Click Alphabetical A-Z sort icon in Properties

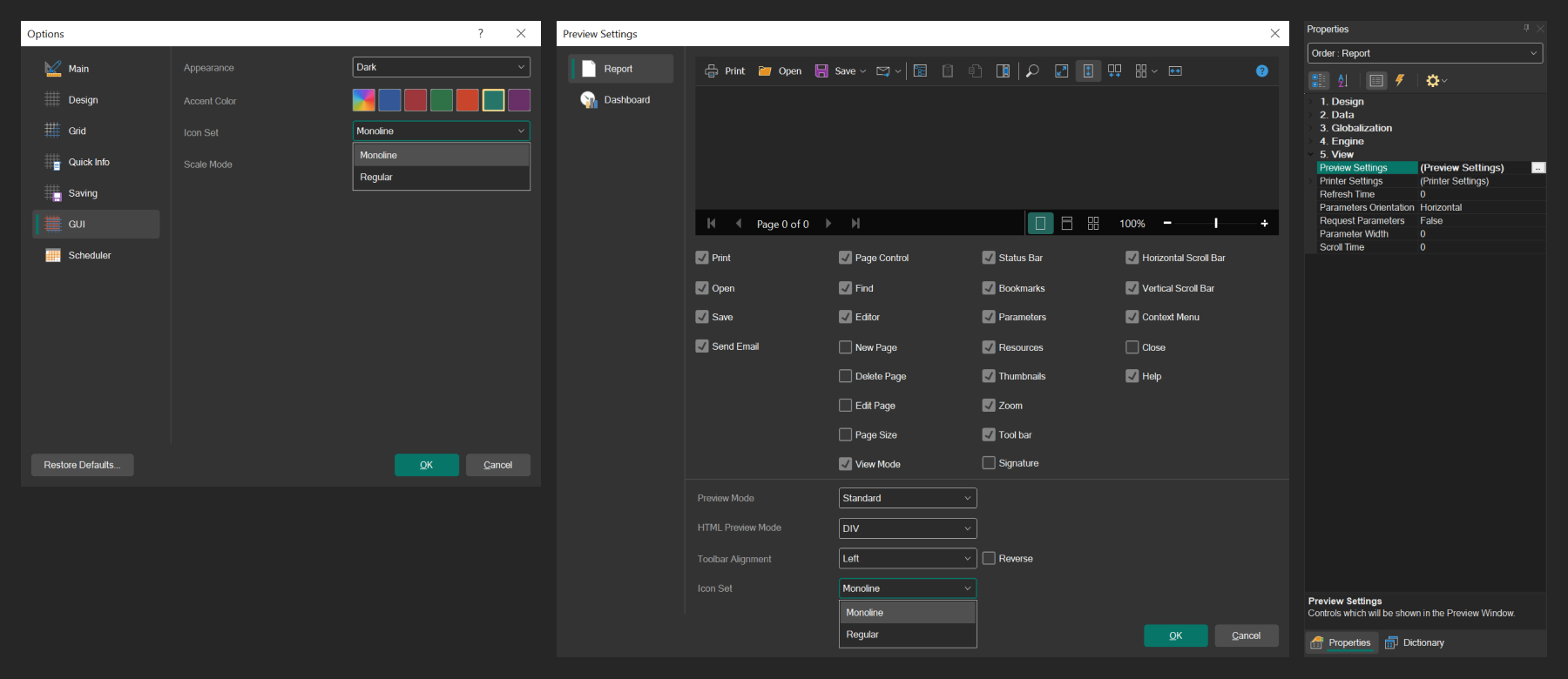tap(1343, 80)
